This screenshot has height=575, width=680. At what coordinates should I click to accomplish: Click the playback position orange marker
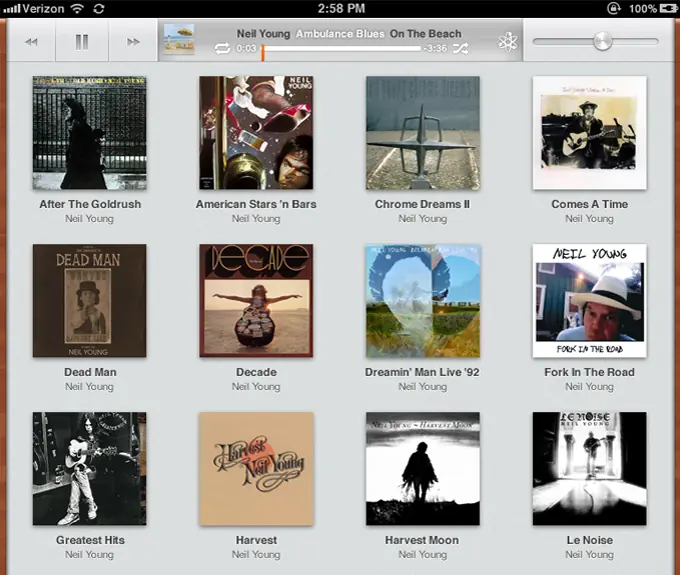pyautogui.click(x=263, y=52)
